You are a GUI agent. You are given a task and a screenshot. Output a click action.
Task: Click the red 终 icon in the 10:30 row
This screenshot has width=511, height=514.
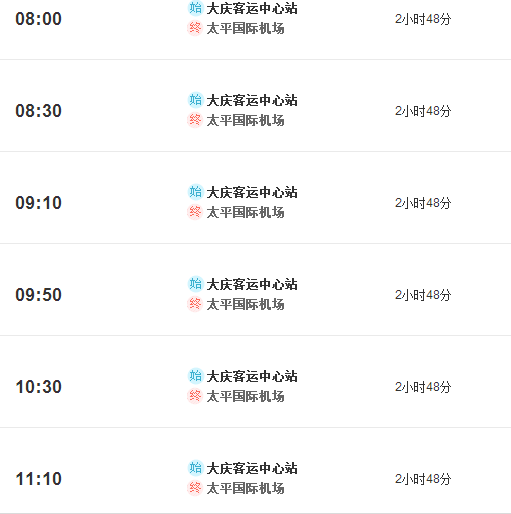195,396
